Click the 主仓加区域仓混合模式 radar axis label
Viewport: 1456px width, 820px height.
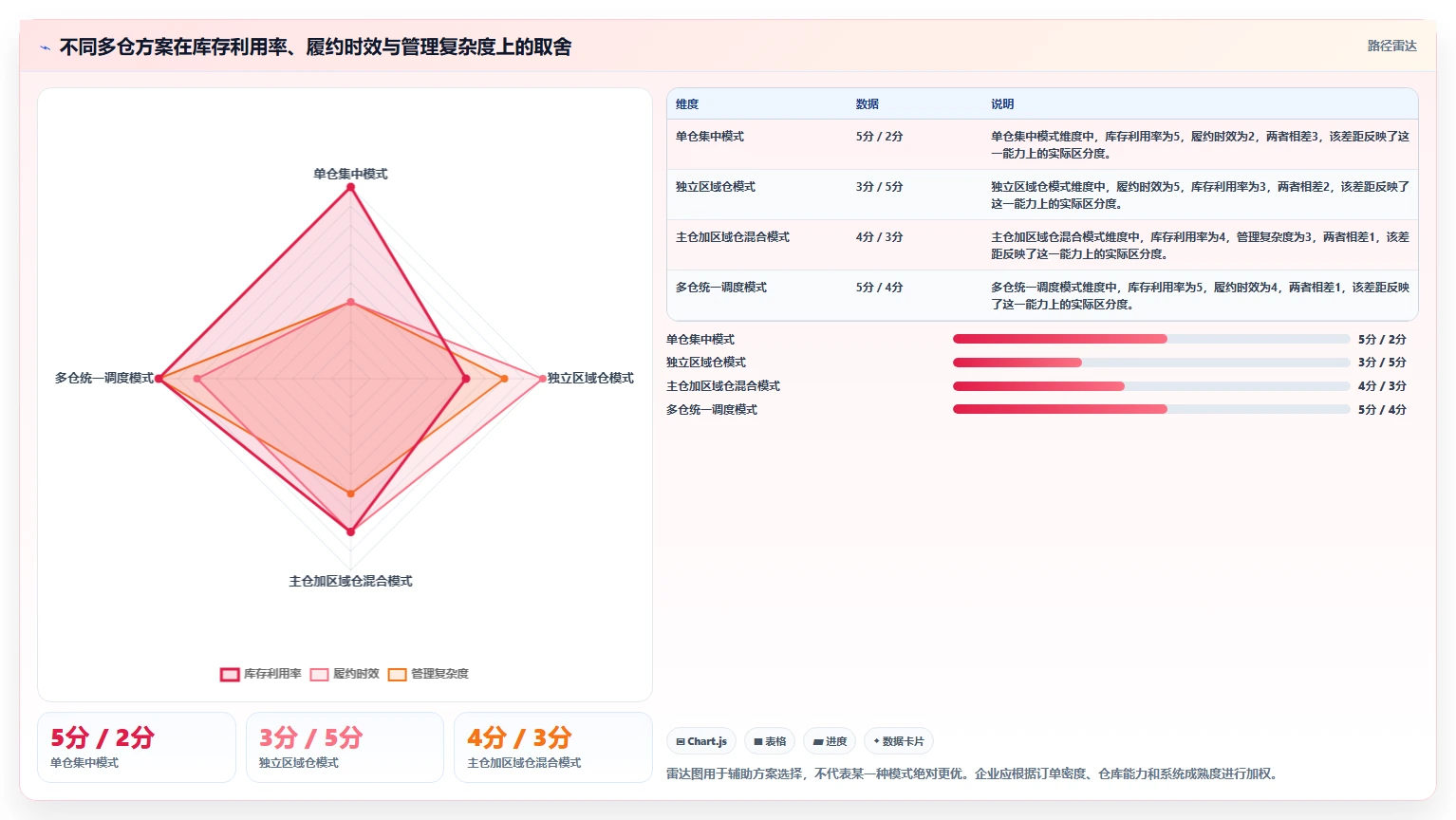350,581
